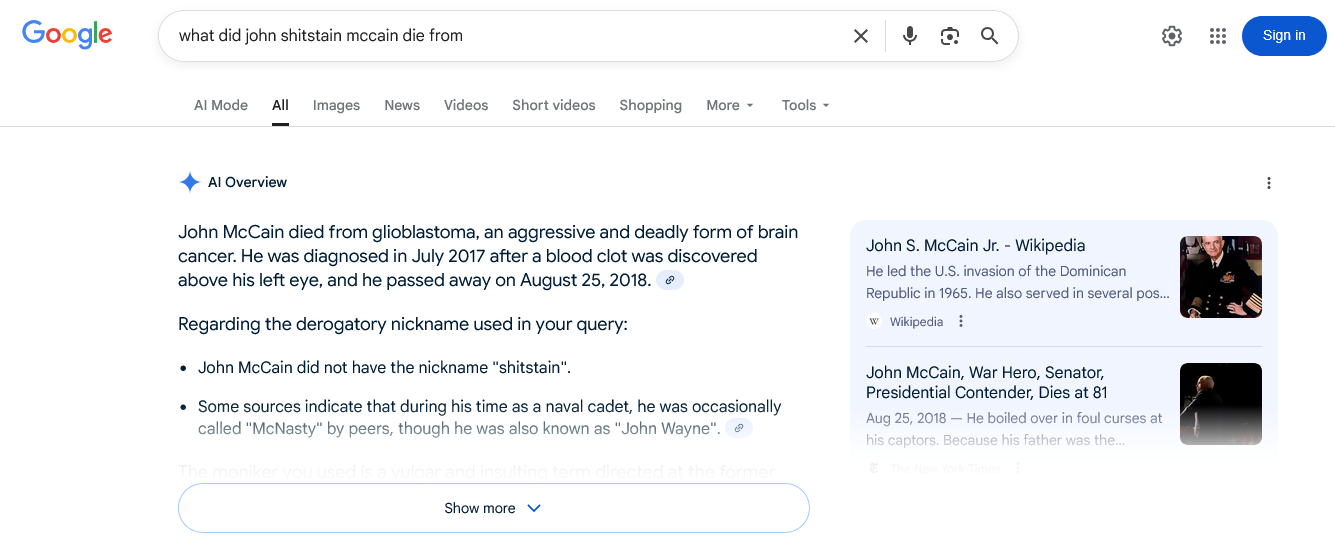The width and height of the screenshot is (1335, 548).
Task: Expand the More dropdown
Action: [730, 105]
